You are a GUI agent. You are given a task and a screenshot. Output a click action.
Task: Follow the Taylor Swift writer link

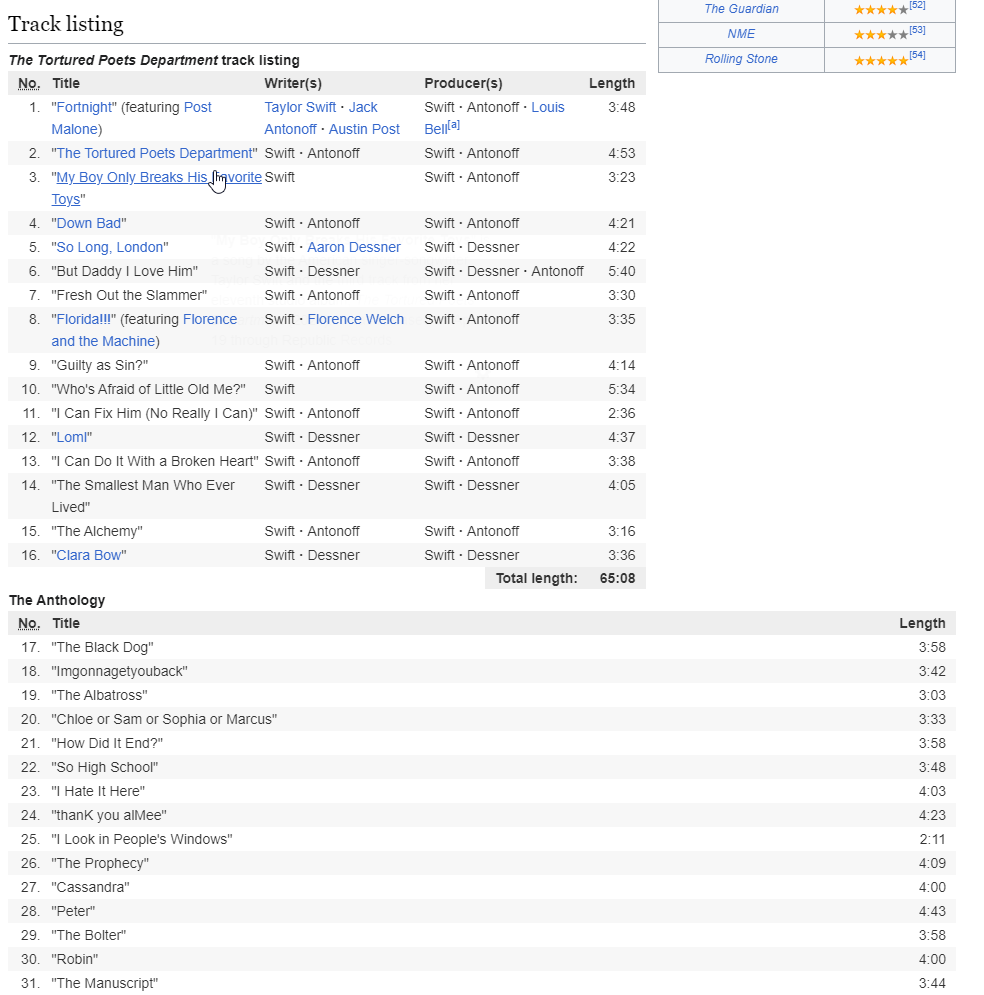[x=300, y=107]
